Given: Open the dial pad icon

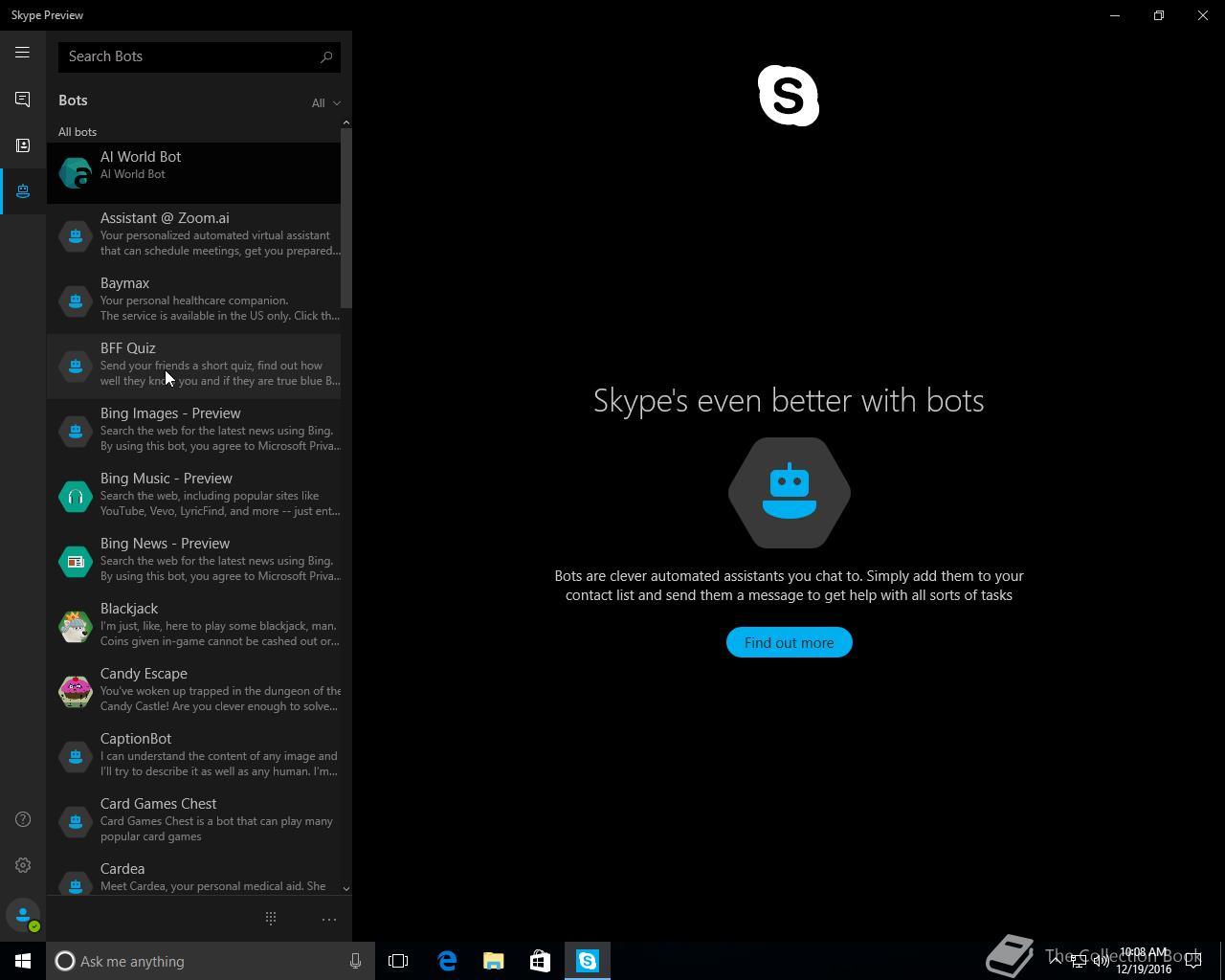Looking at the screenshot, I should click(271, 919).
